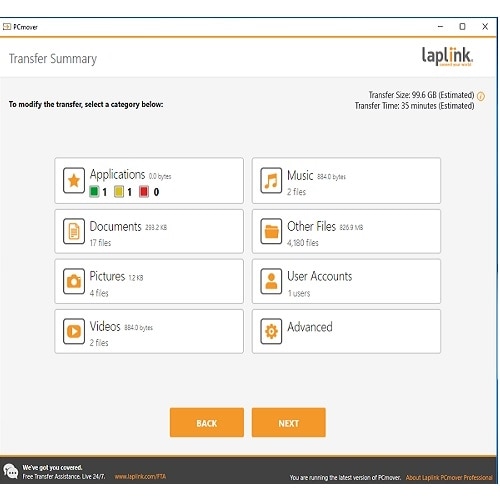Click the Other Files folder icon

pyautogui.click(x=271, y=231)
